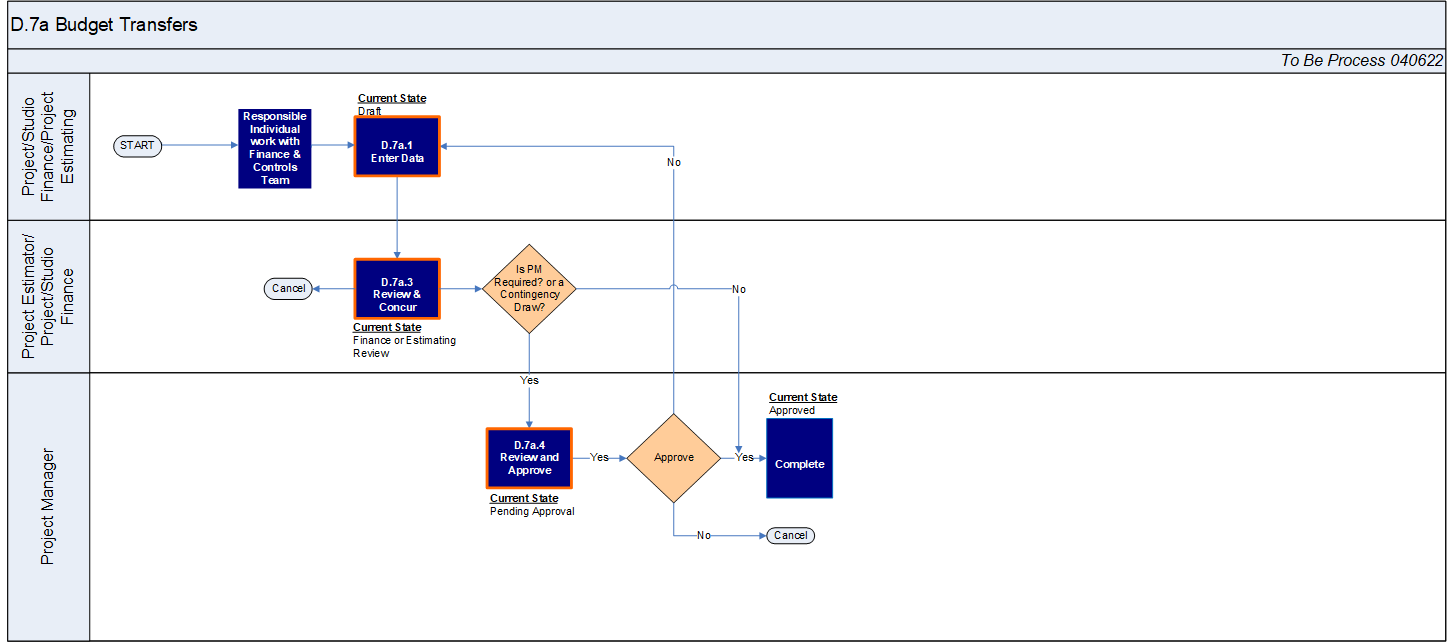Click the D.7a.1 Enter Data box

click(397, 147)
